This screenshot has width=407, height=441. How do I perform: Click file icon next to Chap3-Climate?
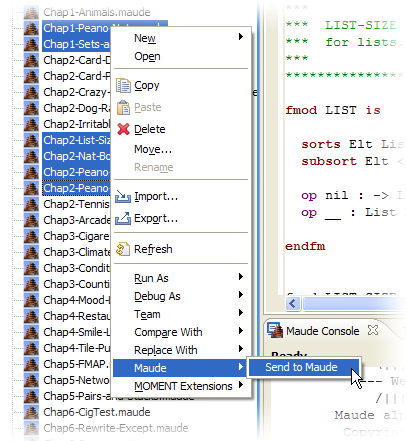pos(31,252)
